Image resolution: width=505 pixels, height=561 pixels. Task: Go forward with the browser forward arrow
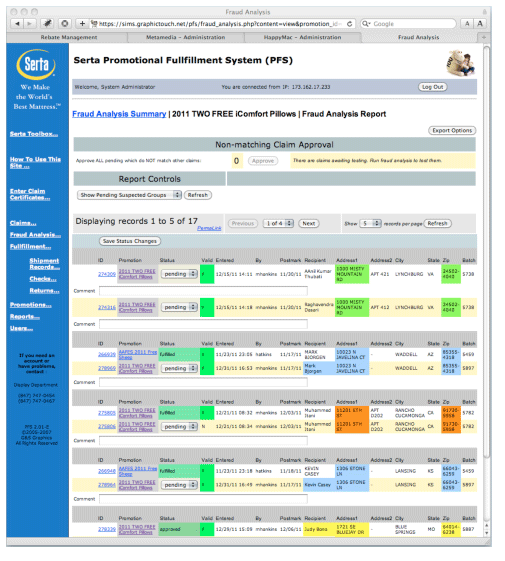point(30,24)
